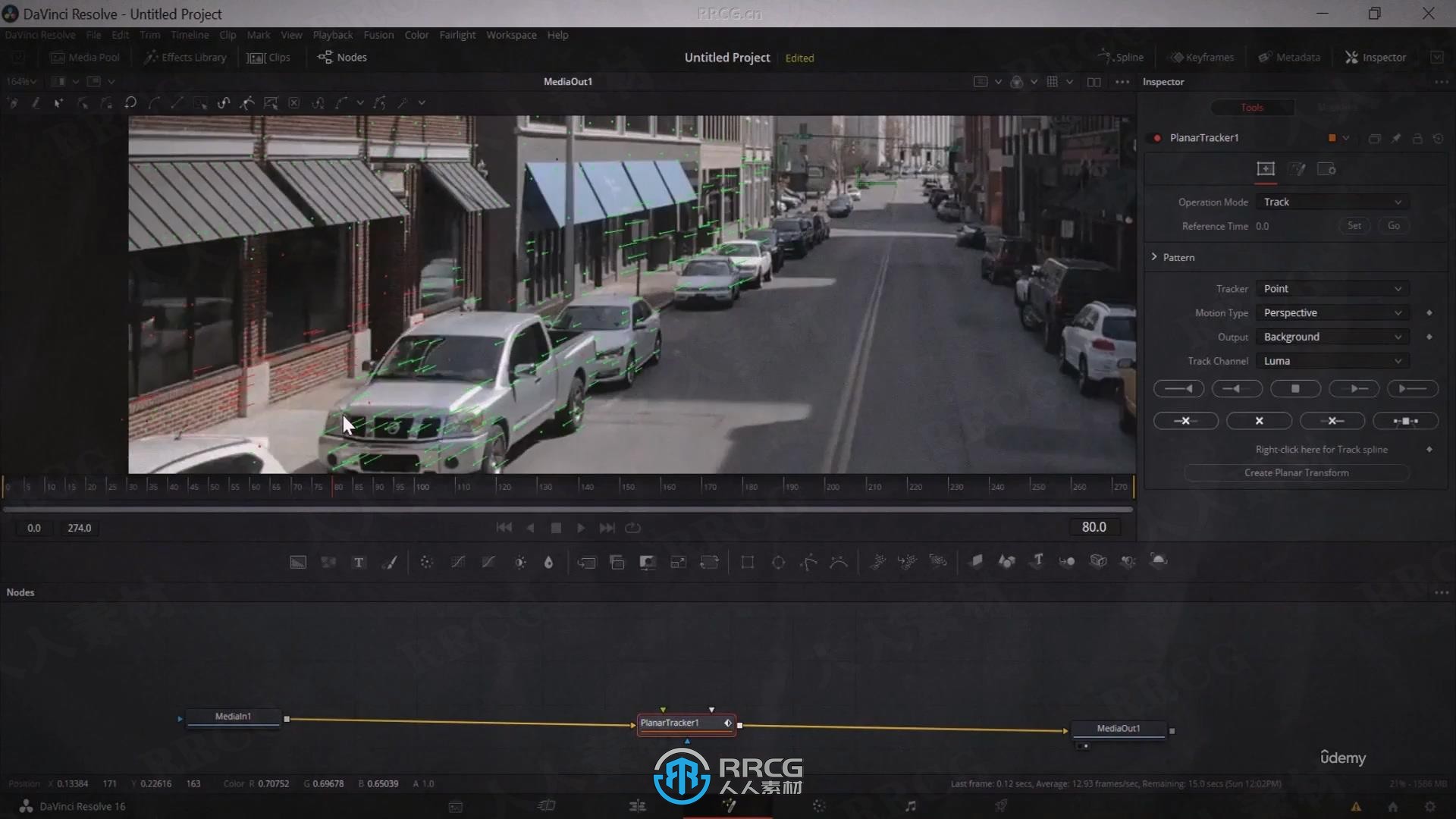The image size is (1456, 819).
Task: Open the Playback menu
Action: (333, 35)
